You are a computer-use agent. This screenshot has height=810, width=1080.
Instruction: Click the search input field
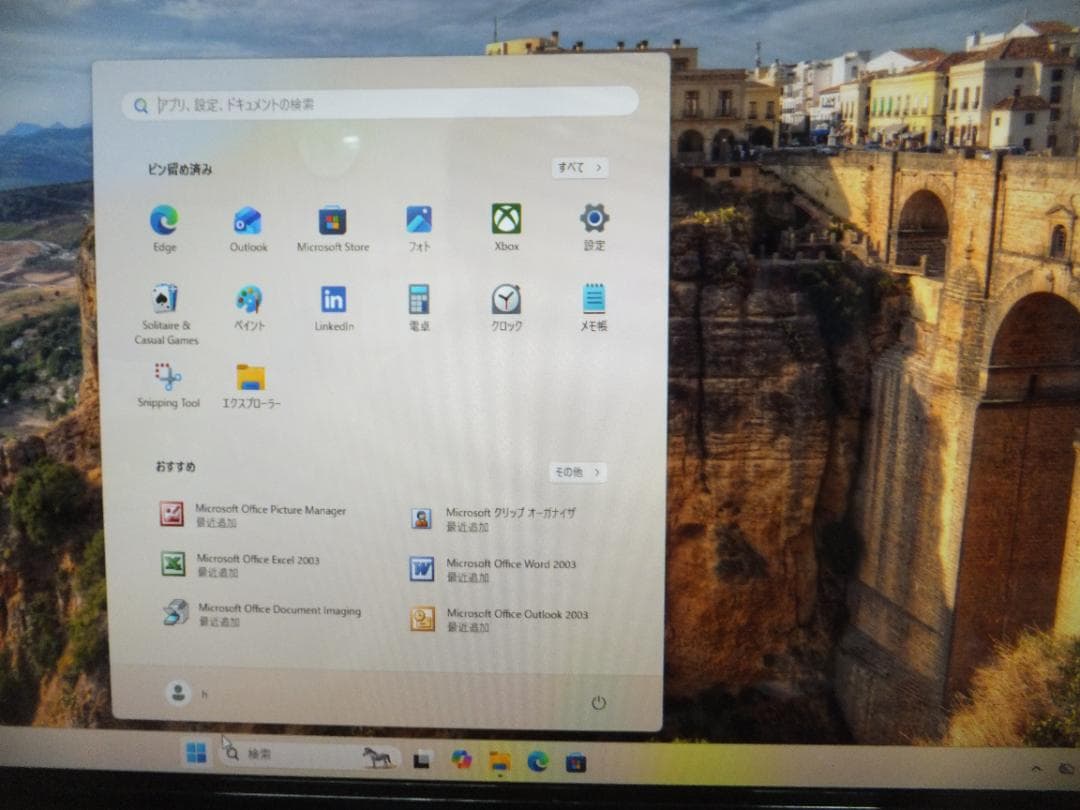point(384,103)
